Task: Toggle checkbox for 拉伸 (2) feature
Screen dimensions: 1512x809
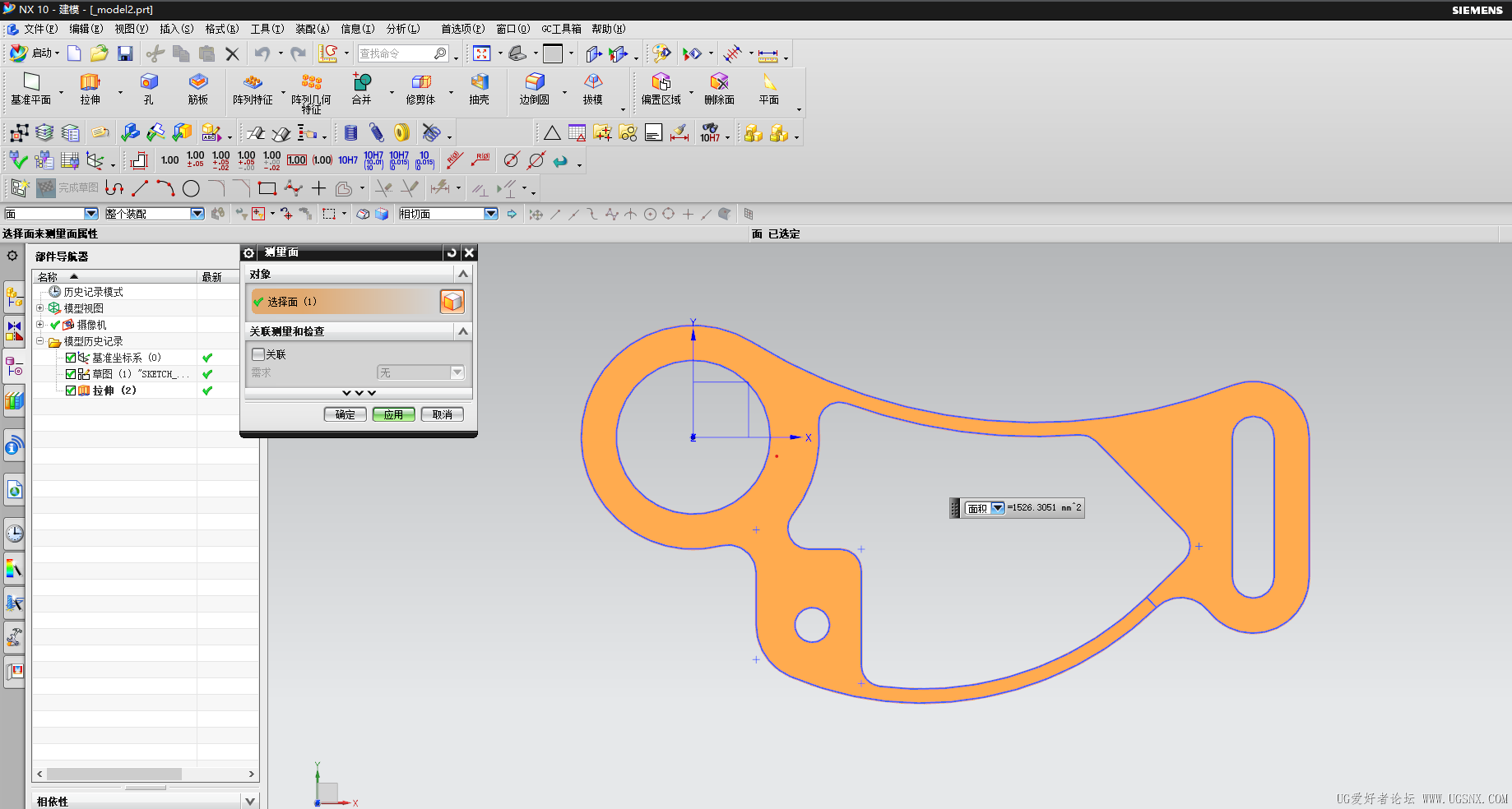Action: pos(71,391)
